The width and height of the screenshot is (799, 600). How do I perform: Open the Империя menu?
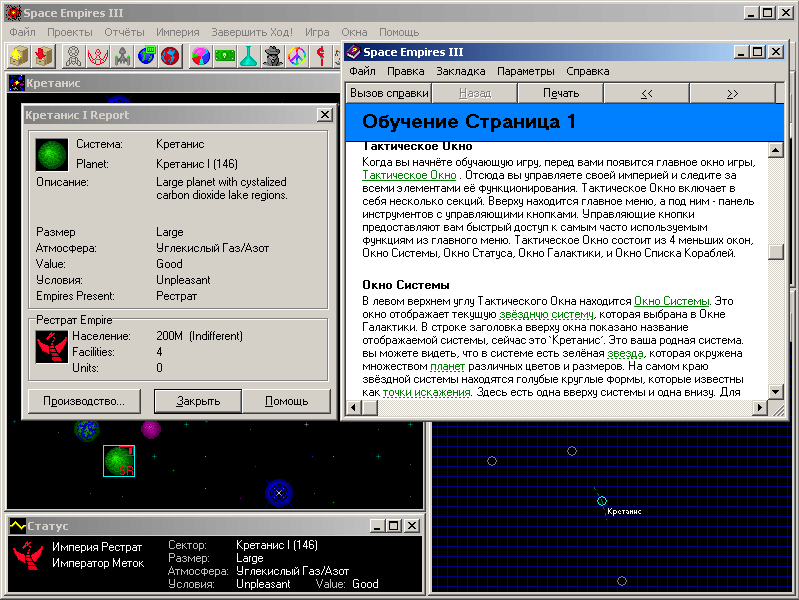coord(177,32)
